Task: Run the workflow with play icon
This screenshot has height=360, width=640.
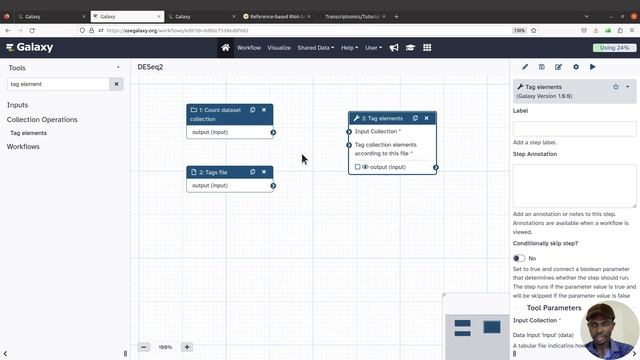Action: click(593, 67)
